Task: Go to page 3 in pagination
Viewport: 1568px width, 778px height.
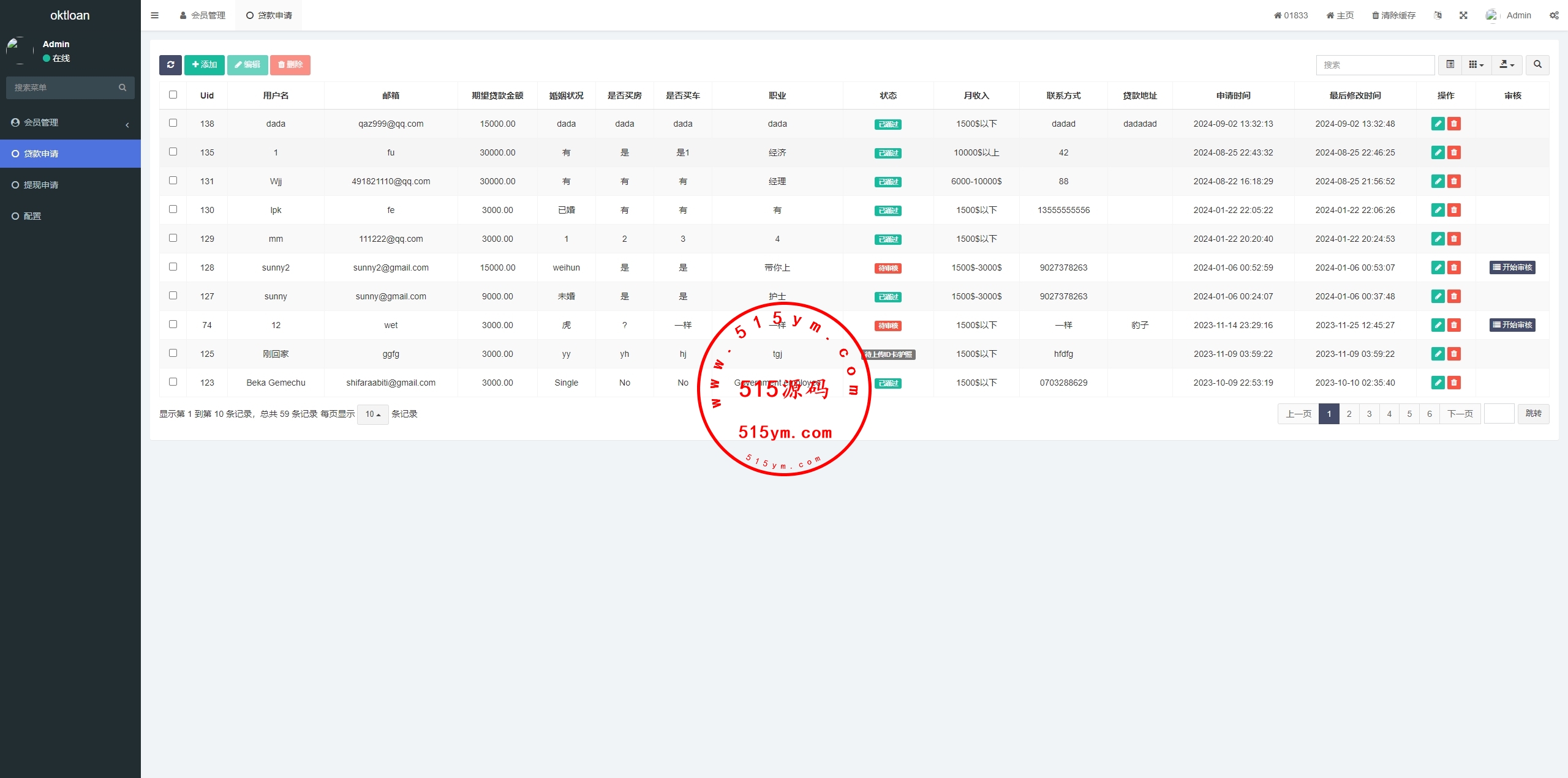Action: click(x=1369, y=414)
